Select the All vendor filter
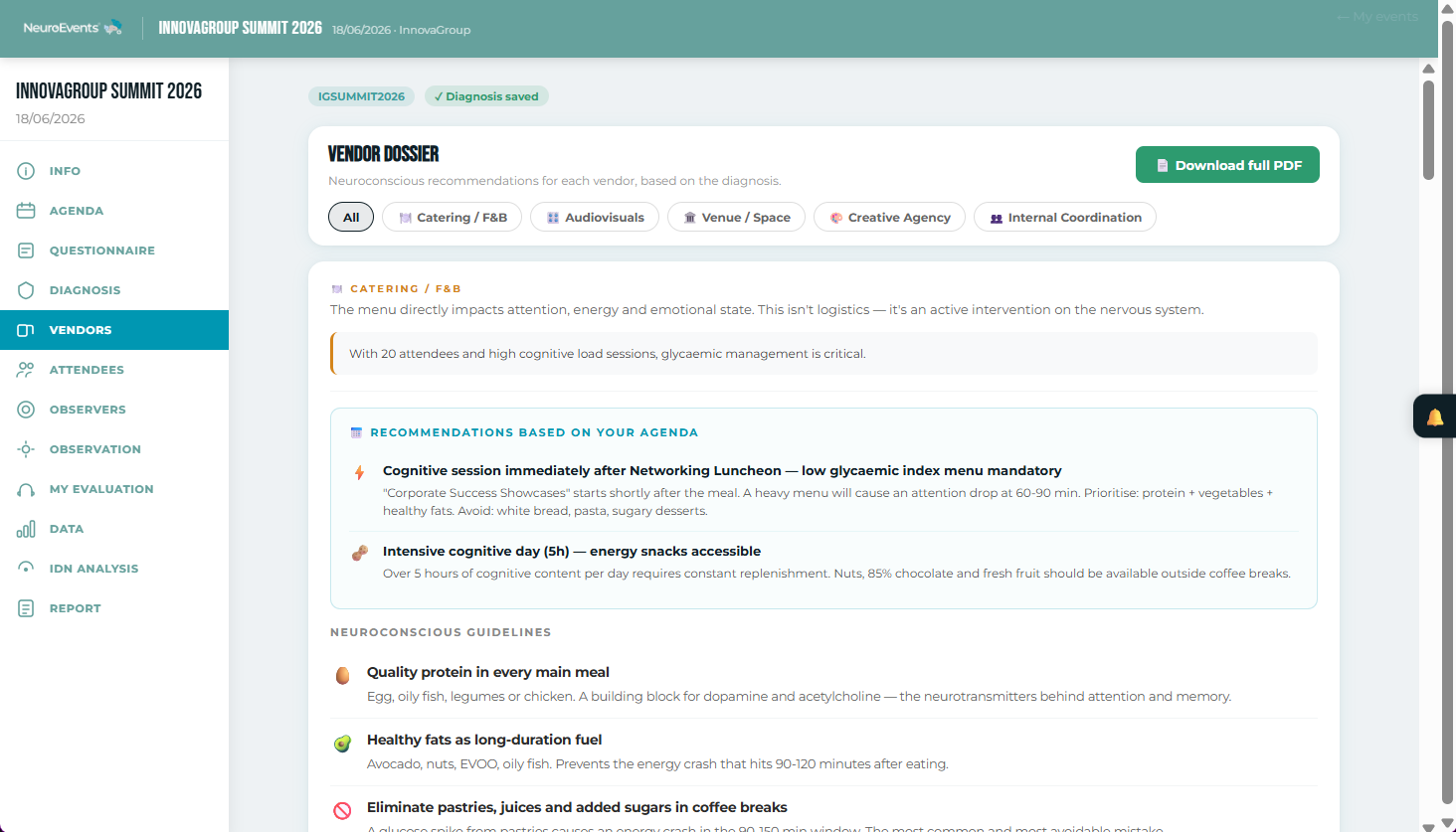 [351, 218]
